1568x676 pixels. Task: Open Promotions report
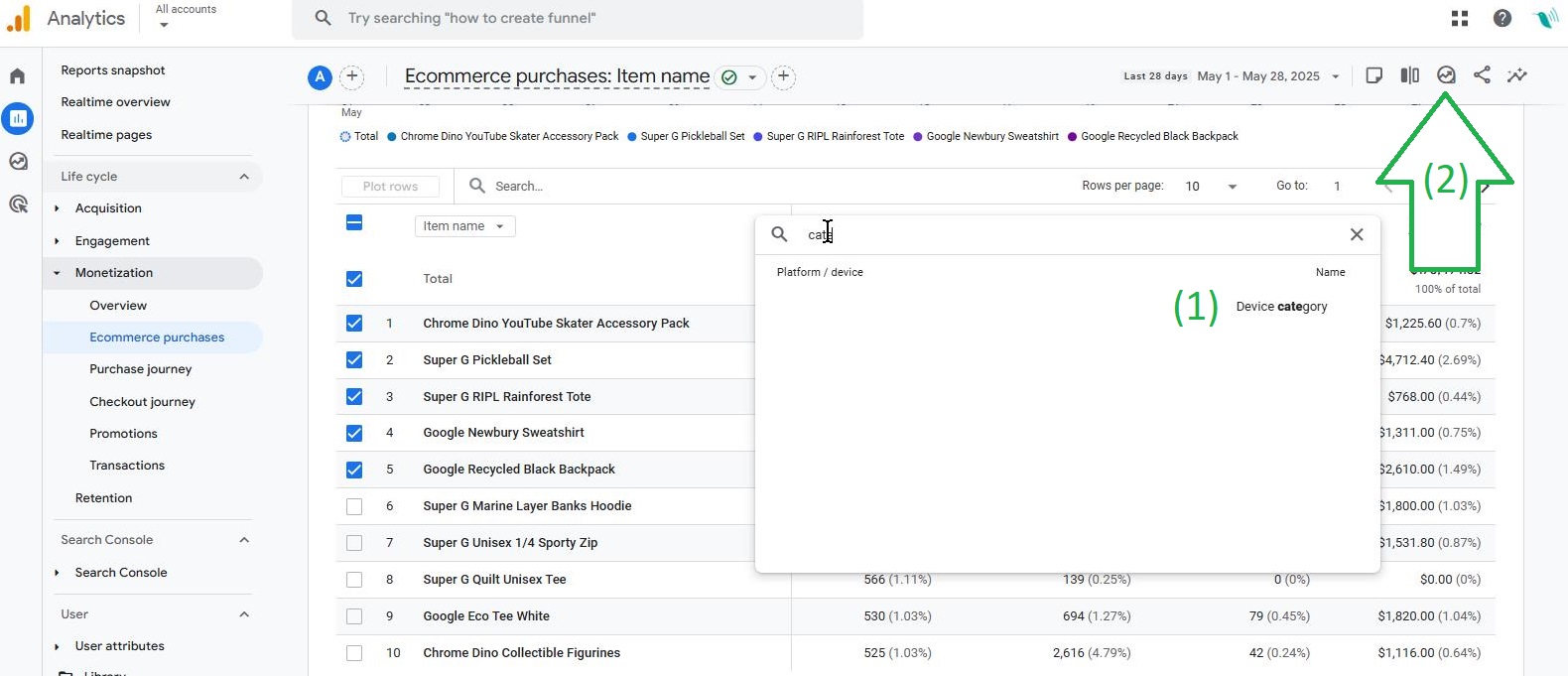click(123, 434)
